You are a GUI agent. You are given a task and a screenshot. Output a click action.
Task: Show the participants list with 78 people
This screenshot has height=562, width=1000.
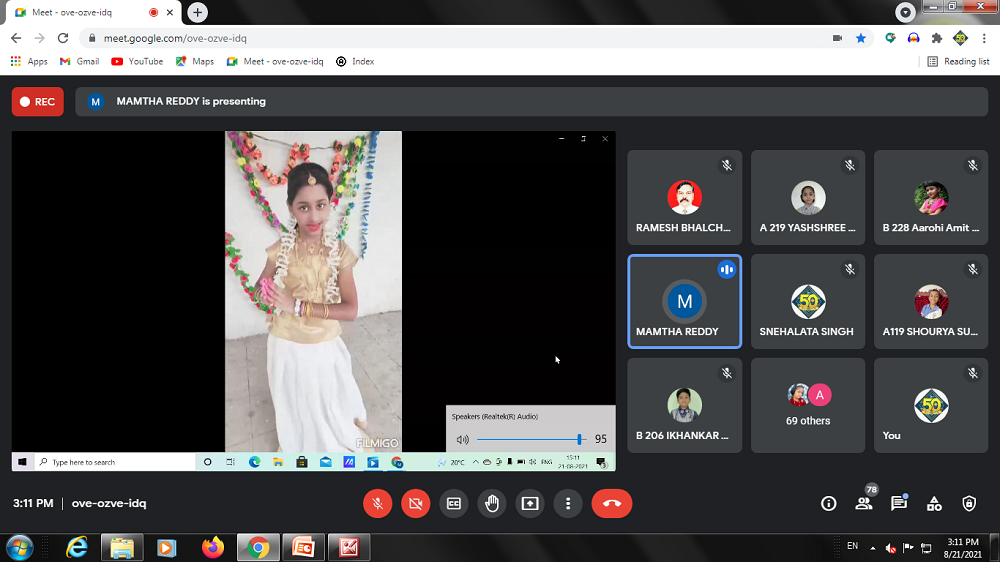pyautogui.click(x=863, y=504)
